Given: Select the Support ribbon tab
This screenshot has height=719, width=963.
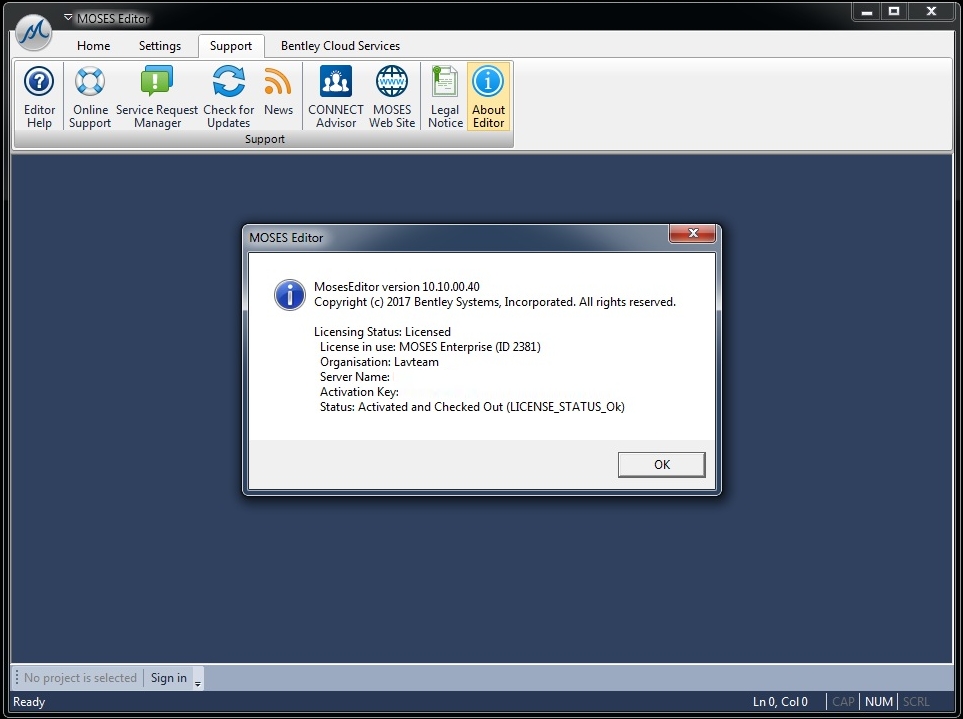Looking at the screenshot, I should (231, 46).
